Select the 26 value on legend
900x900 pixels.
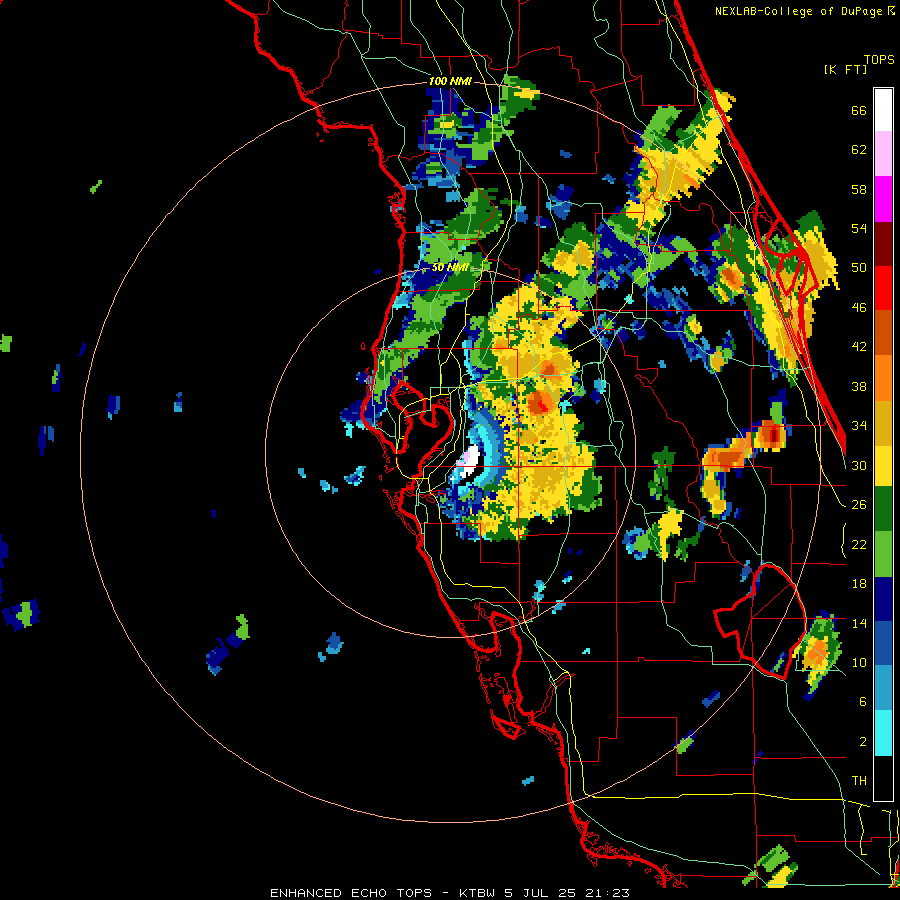tap(859, 505)
